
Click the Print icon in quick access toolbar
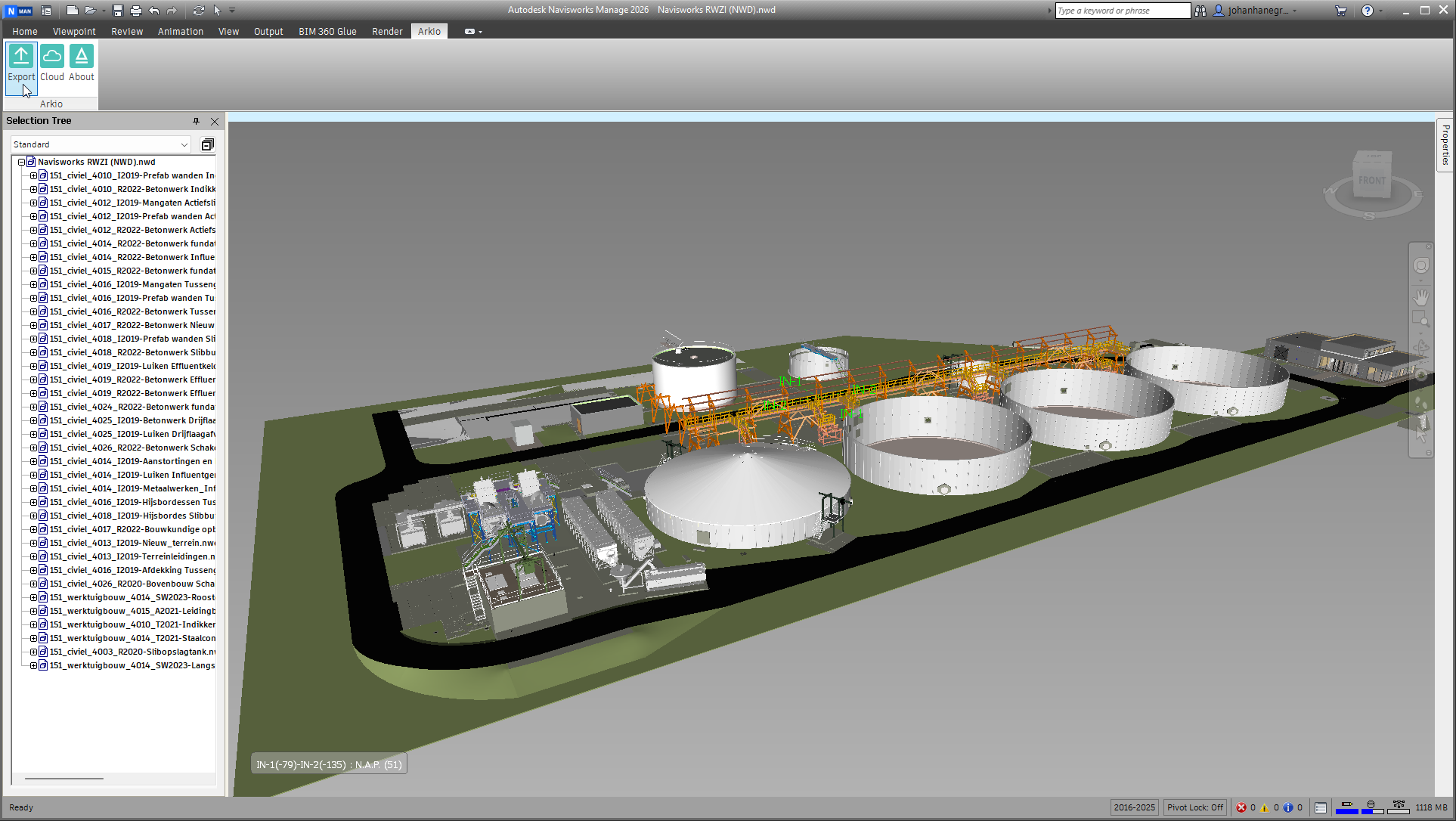(136, 11)
